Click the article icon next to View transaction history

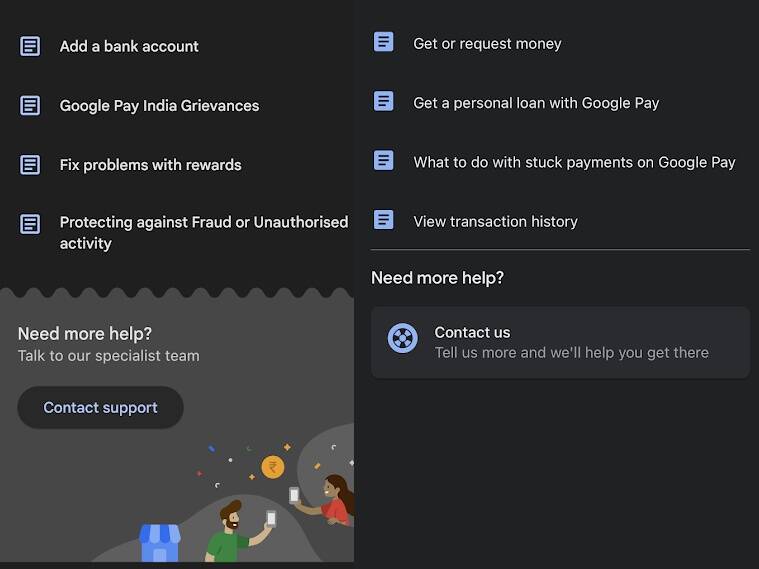pos(384,220)
